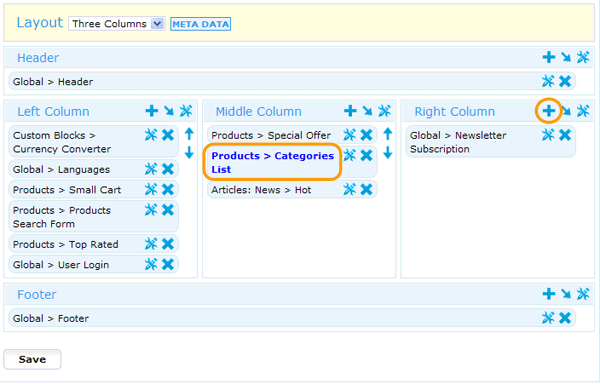The width and height of the screenshot is (600, 384).
Task: Remove the Categories List block
Action: [x=367, y=155]
